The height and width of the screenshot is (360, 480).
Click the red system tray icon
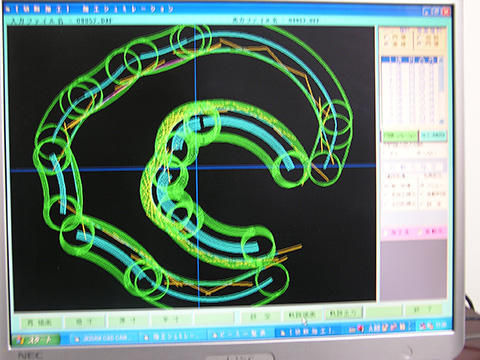[361, 329]
